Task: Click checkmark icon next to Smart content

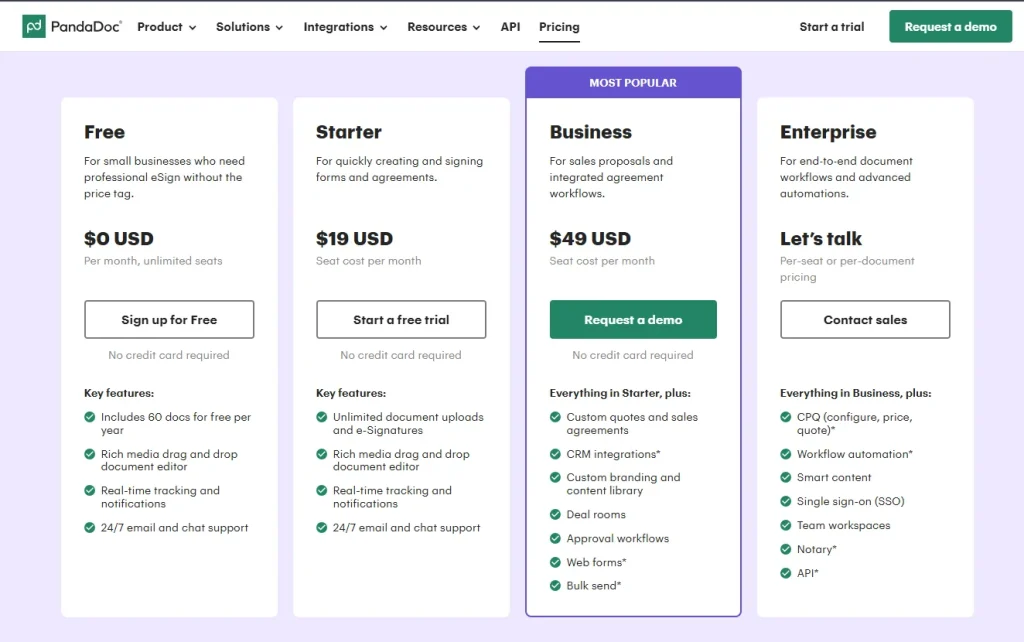Action: point(786,477)
